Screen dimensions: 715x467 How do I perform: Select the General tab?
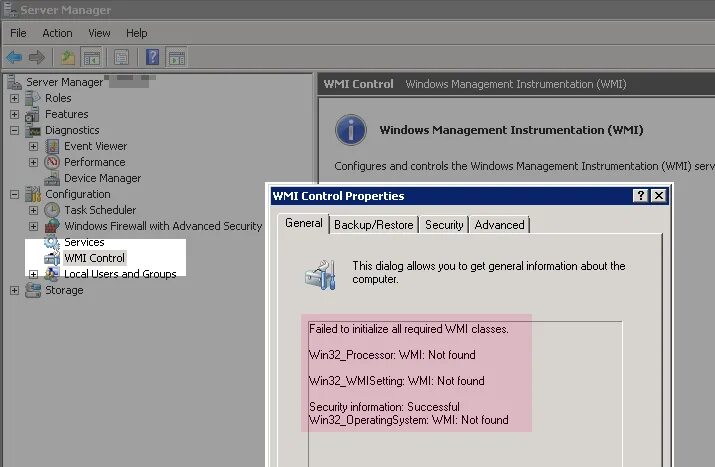coord(304,223)
